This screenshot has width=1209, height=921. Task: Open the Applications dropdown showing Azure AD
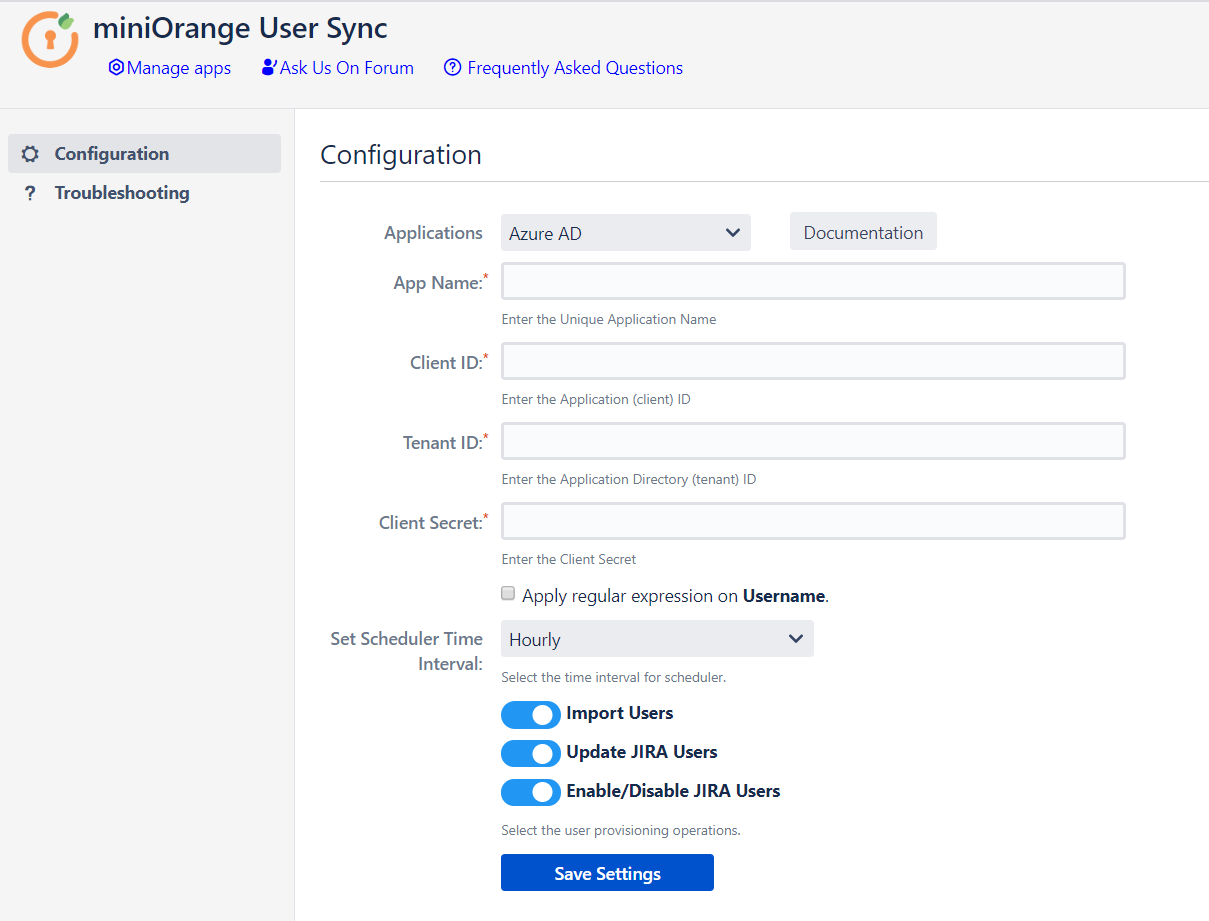click(626, 233)
